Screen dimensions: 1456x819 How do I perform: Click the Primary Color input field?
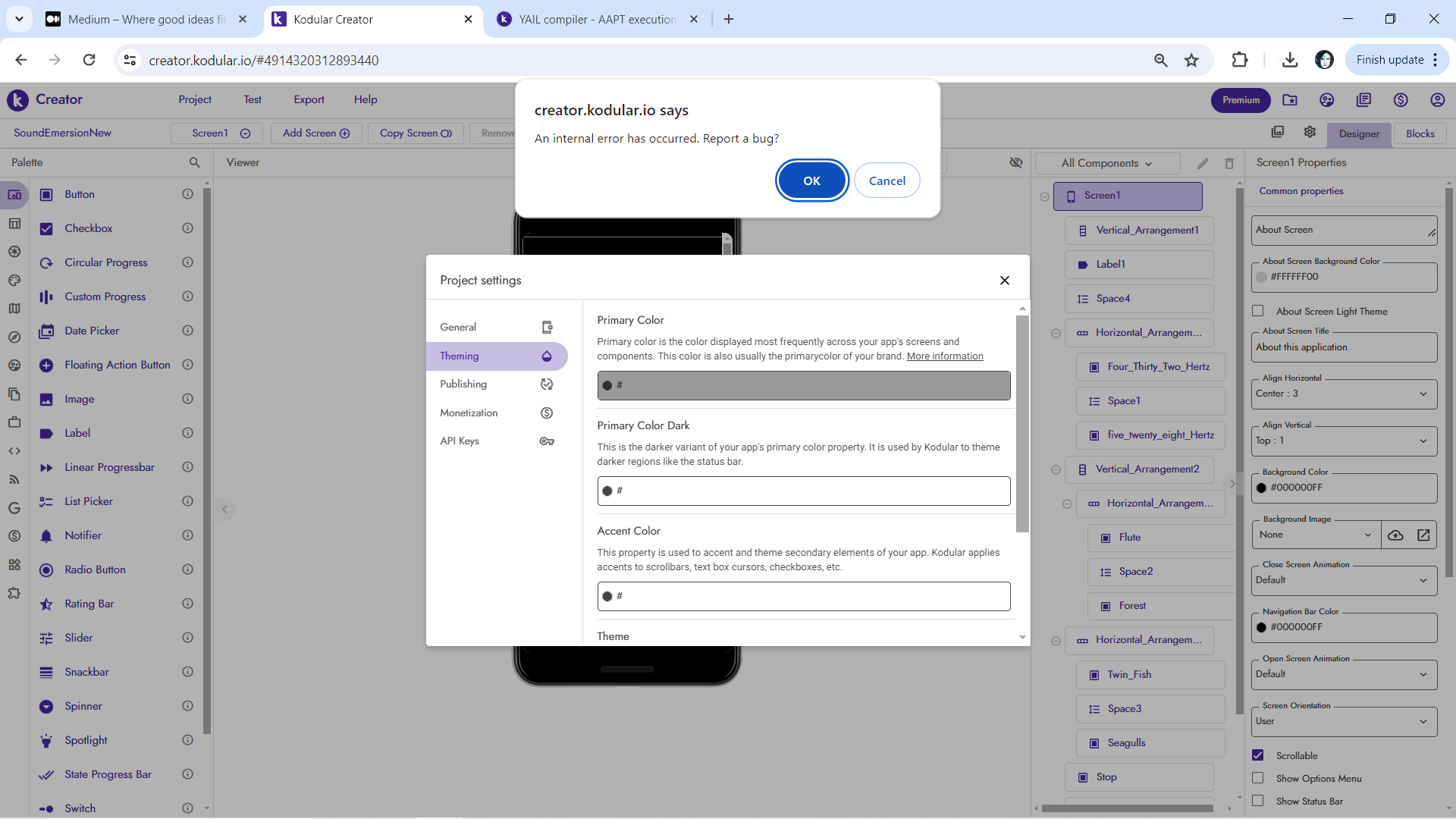804,385
